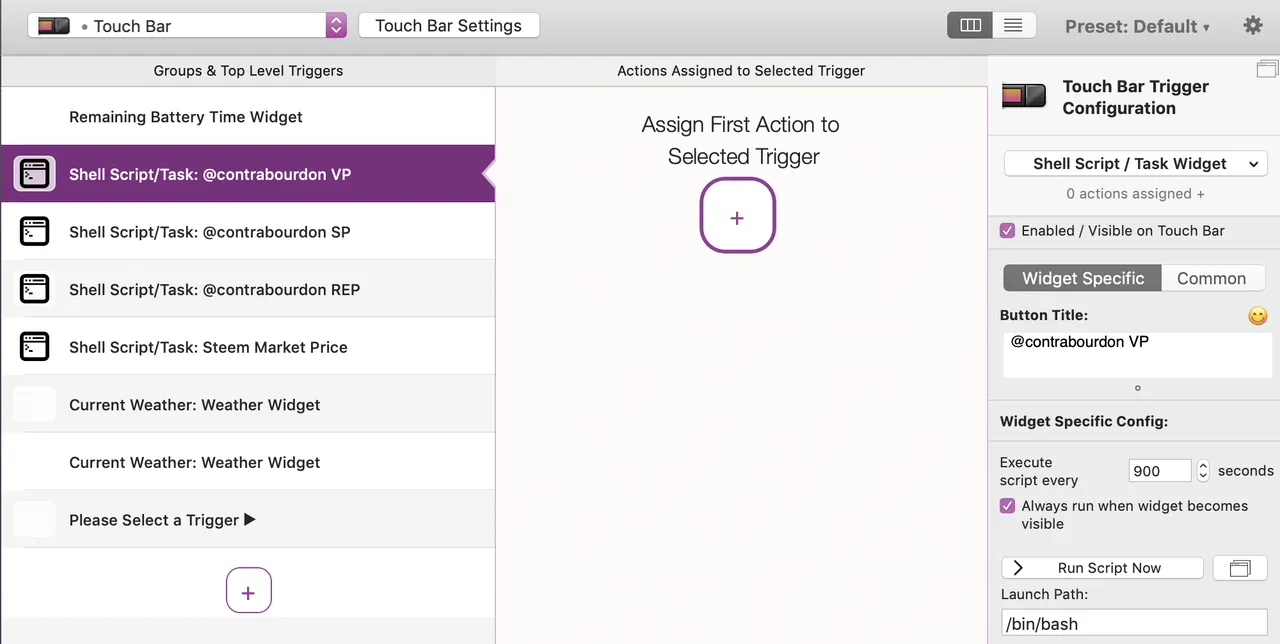The image size is (1280, 644).
Task: Open the Preset: Default menu
Action: (1137, 27)
